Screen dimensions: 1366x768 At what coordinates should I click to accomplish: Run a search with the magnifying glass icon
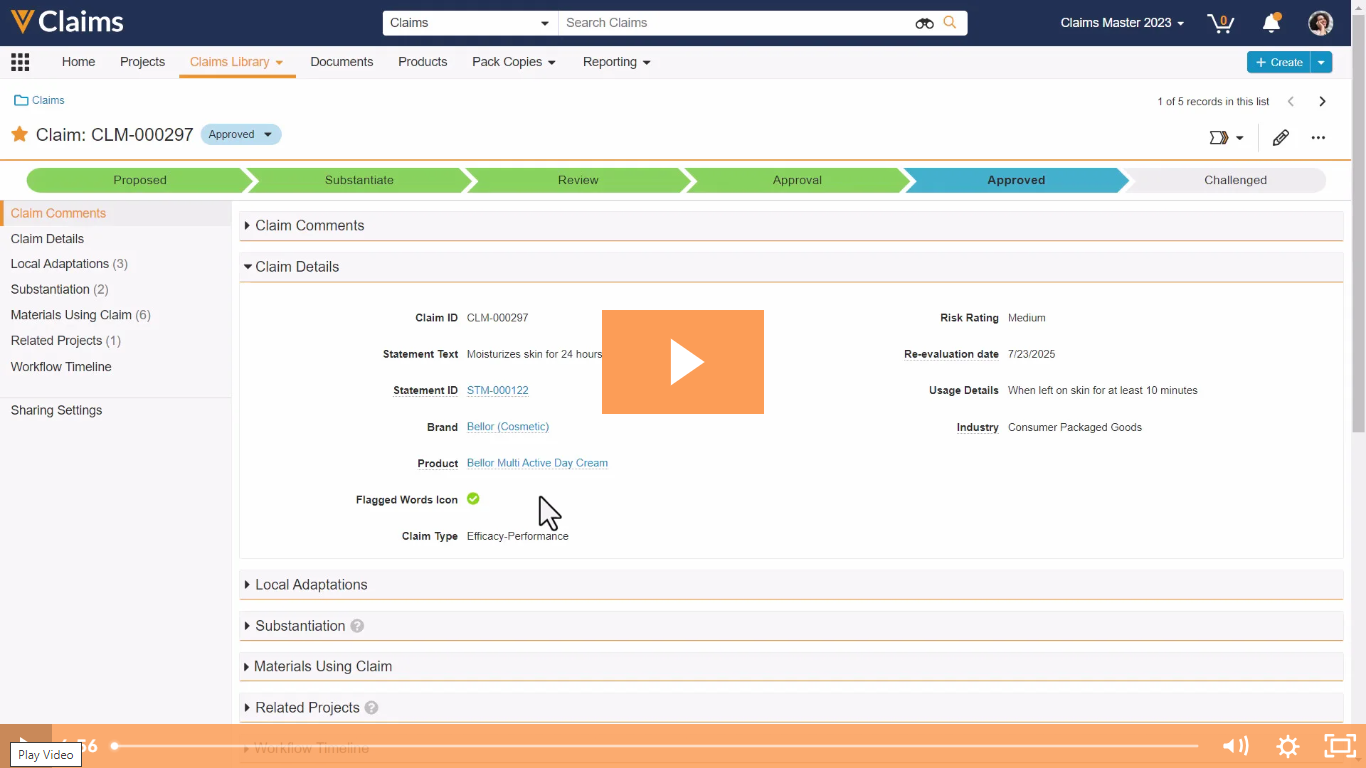click(x=950, y=22)
